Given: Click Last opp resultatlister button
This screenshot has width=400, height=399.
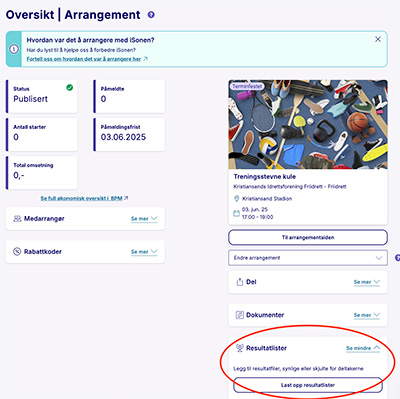Looking at the screenshot, I should 308,385.
